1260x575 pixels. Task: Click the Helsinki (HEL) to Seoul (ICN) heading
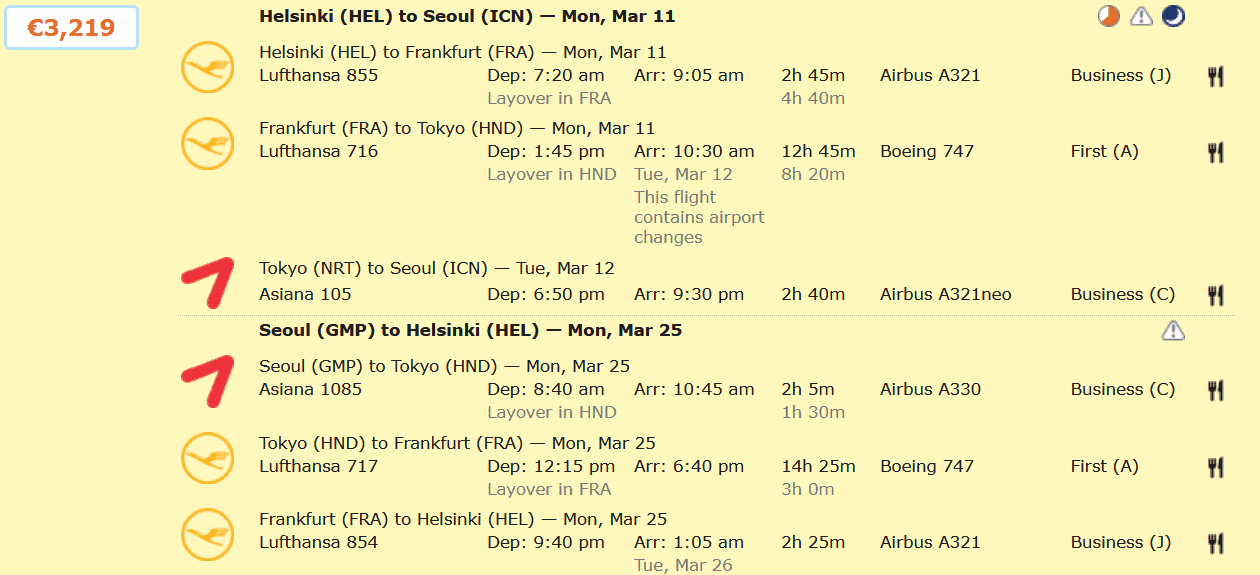tap(467, 16)
